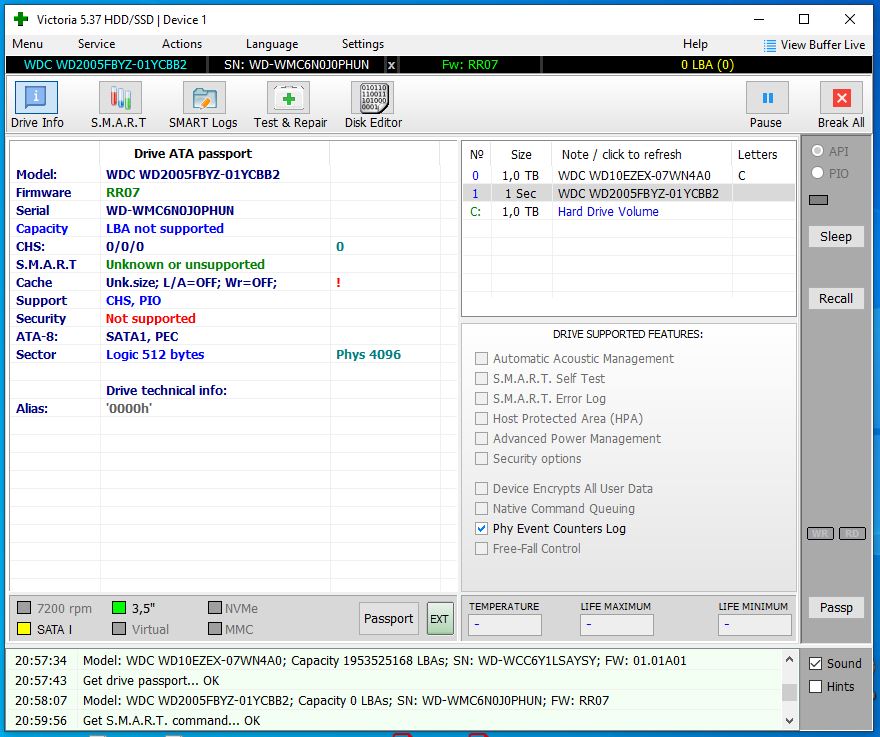Toggle the Sound checkbox
The image size is (880, 737).
click(x=815, y=663)
